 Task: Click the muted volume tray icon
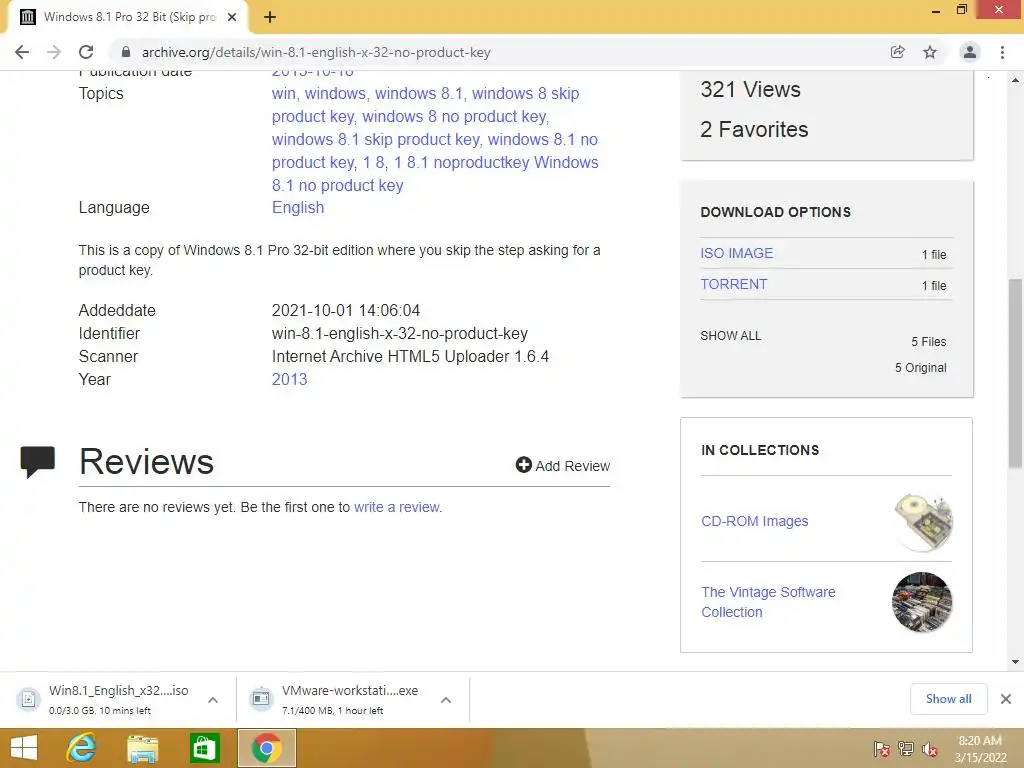tap(930, 749)
